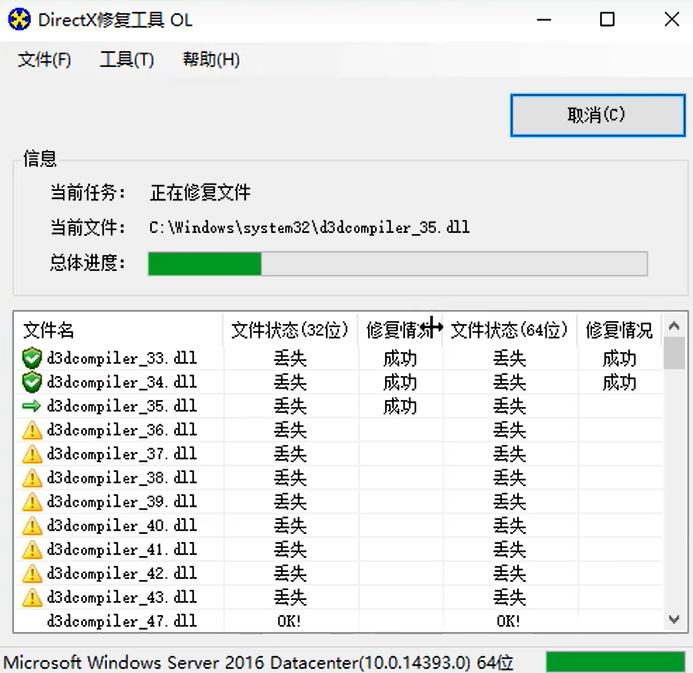Image resolution: width=693 pixels, height=673 pixels.
Task: Click status bar Windows Server 2016 Datacenter text
Action: tap(258, 662)
